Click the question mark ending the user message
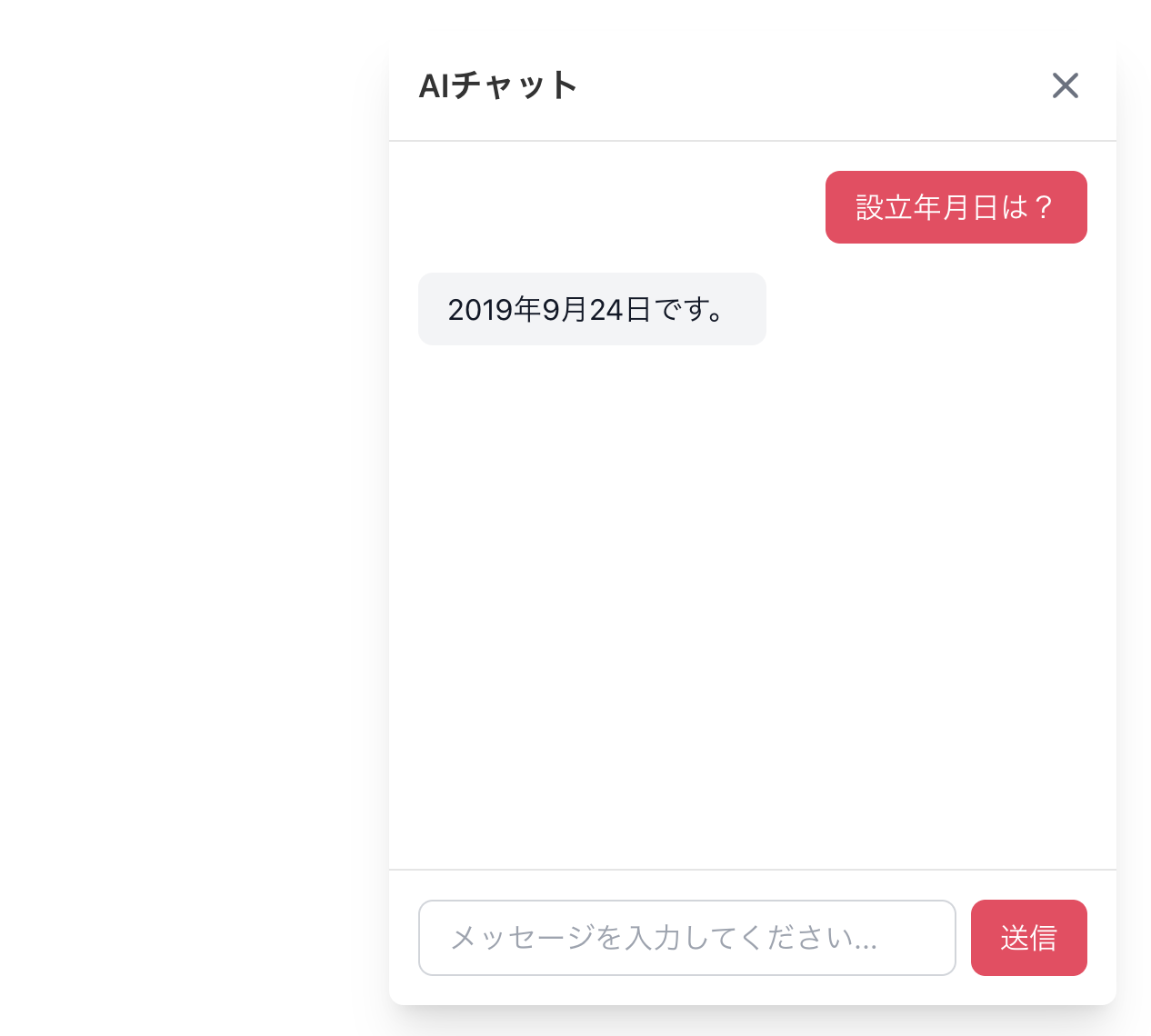Screen dimensions: 1151x1036 (1043, 207)
